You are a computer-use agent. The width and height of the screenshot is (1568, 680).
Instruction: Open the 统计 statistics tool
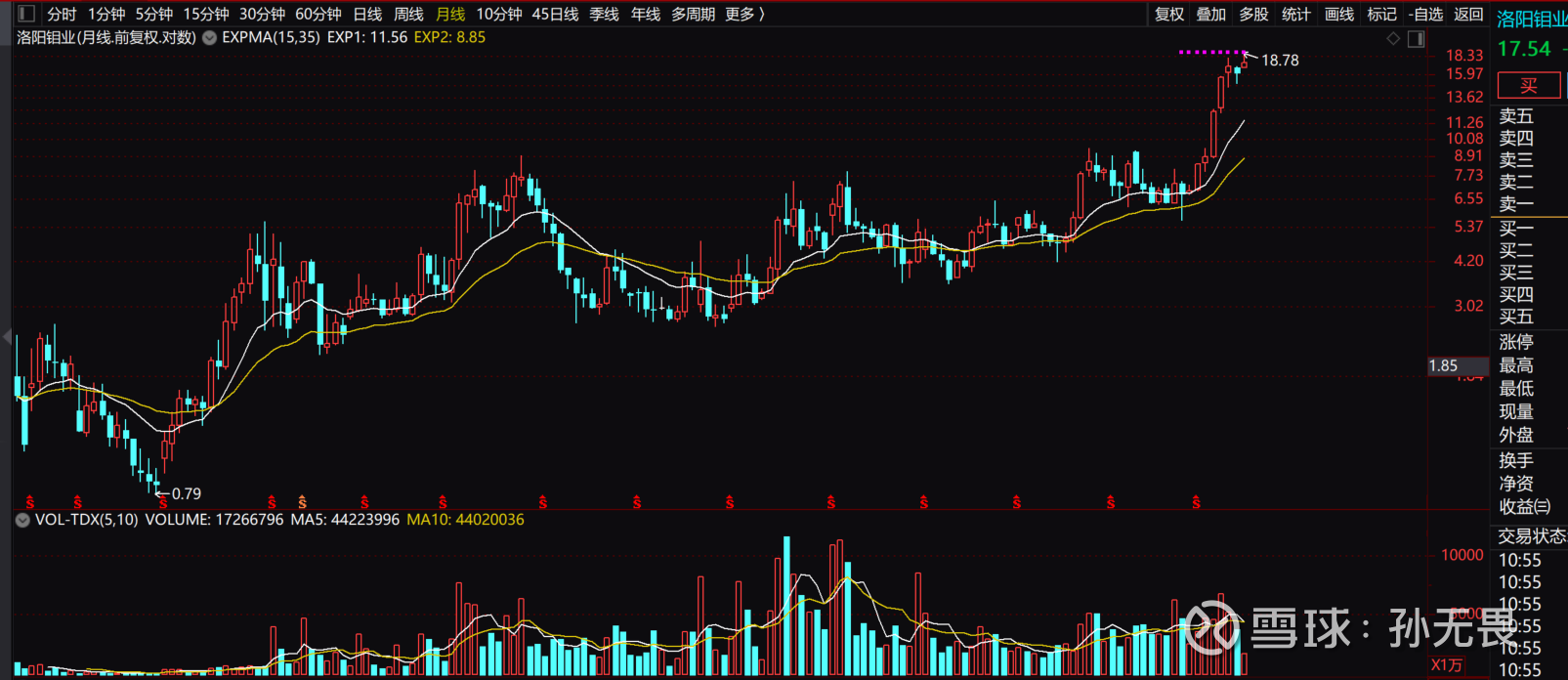click(1296, 14)
